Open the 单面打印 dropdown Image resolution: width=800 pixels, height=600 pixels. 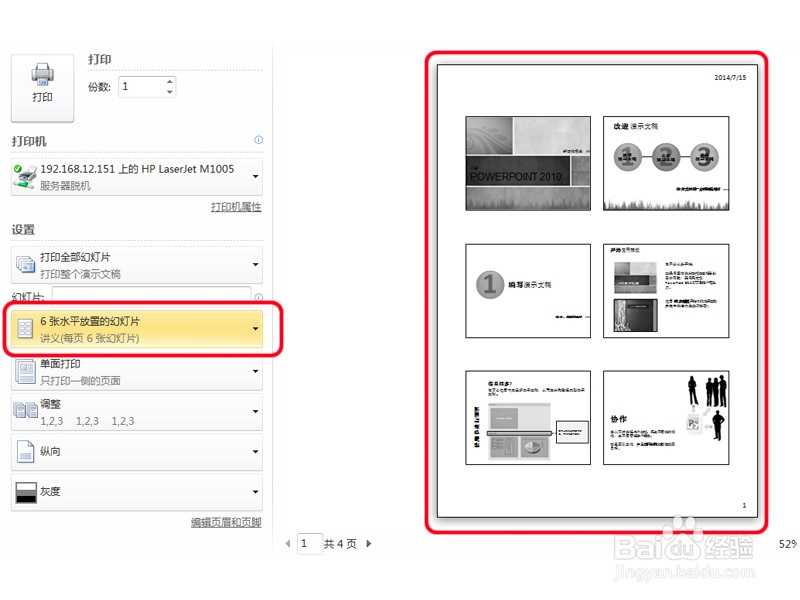coord(137,372)
